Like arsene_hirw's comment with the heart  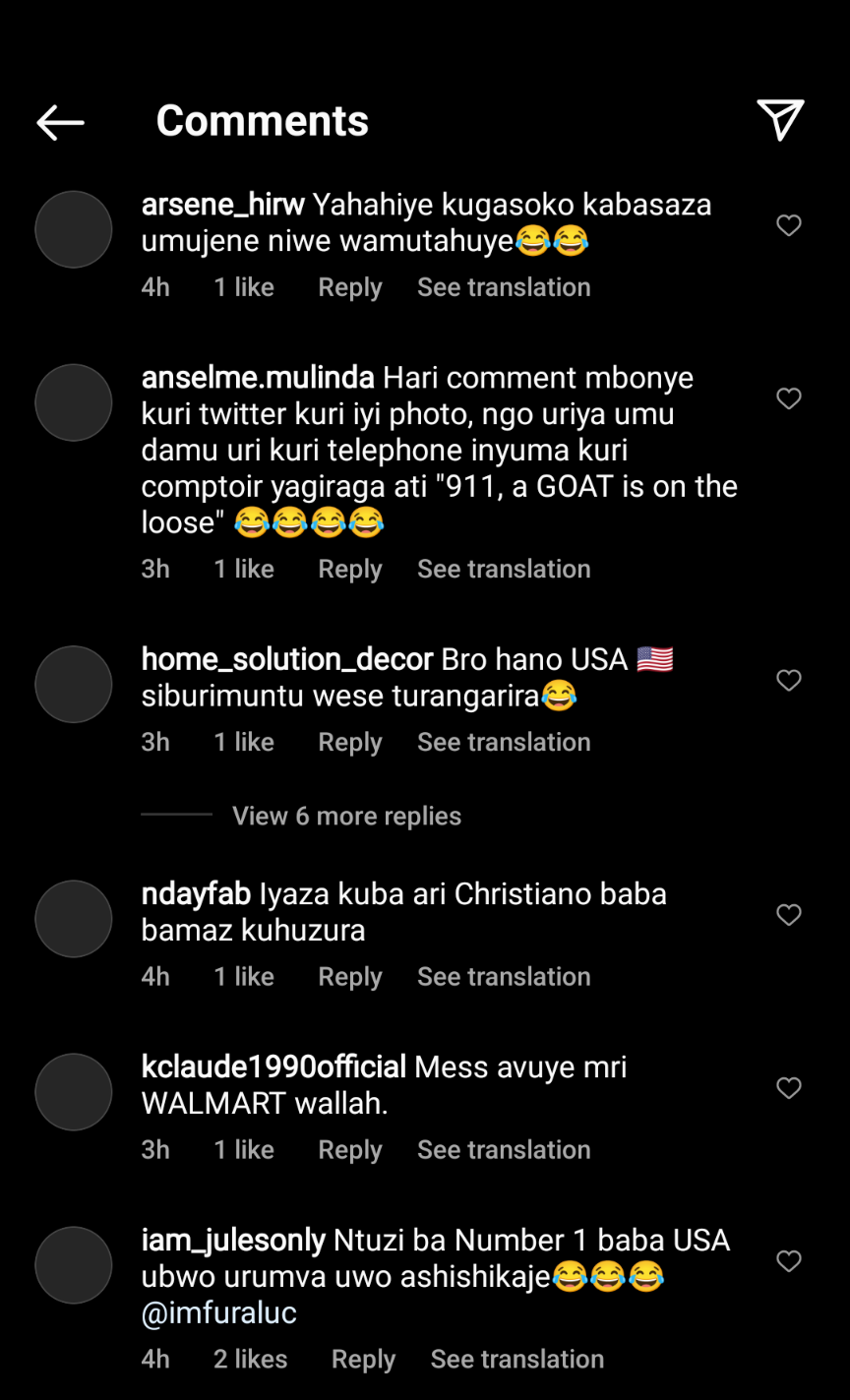789,225
